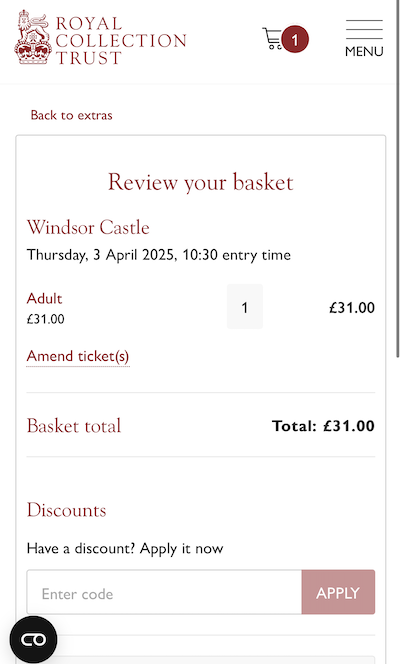Viewport: 400px width, 664px height.
Task: Click the Adult ticket quantity box
Action: (x=245, y=307)
